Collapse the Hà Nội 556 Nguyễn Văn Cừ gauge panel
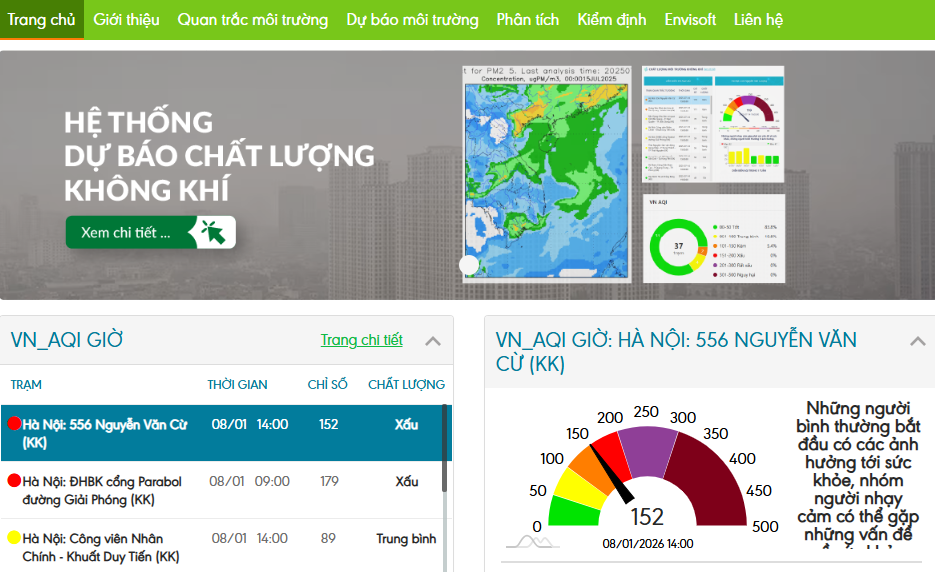Viewport: 935px width, 572px height. [x=917, y=341]
